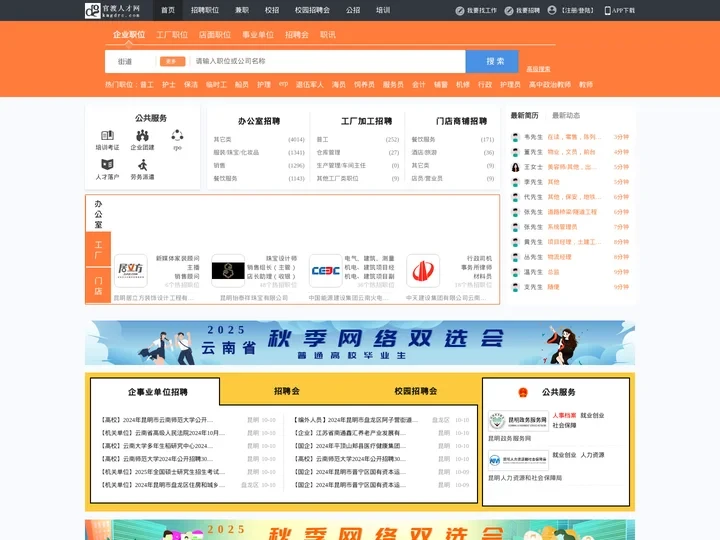Screen dimensions: 720x540
Task: Select the 企业职位 search tab
Action: [x=129, y=34]
